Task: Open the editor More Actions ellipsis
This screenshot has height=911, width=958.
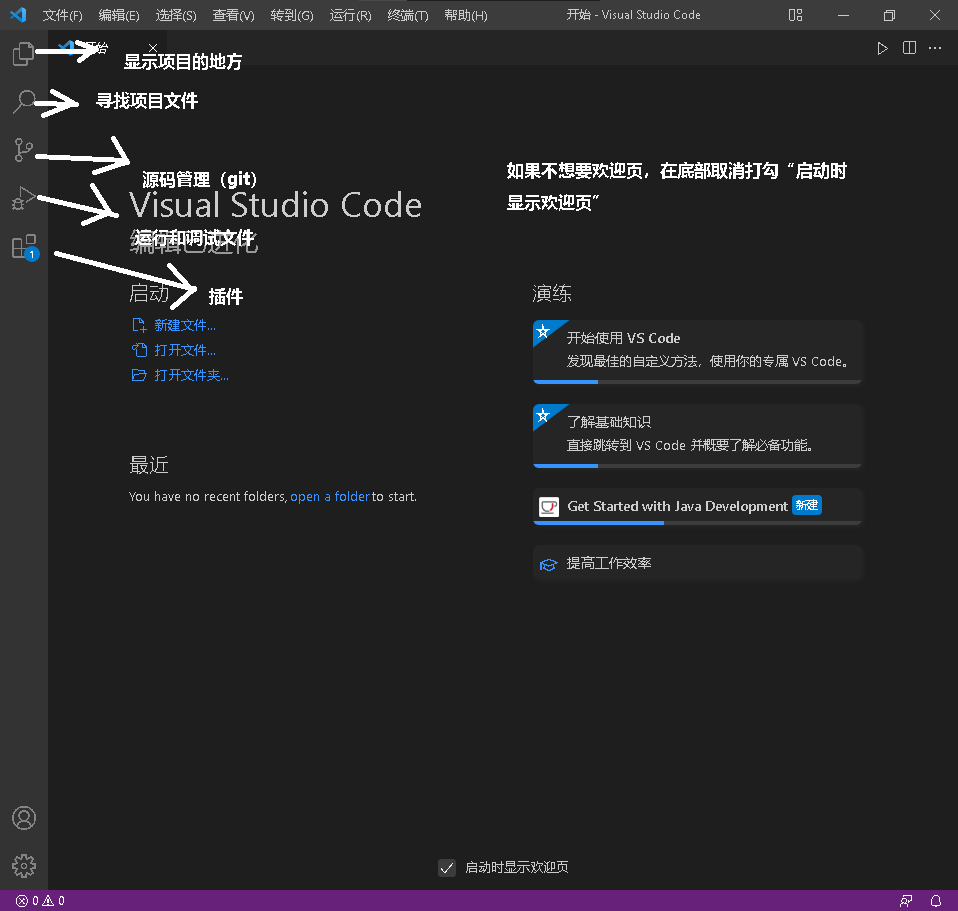Action: click(935, 48)
